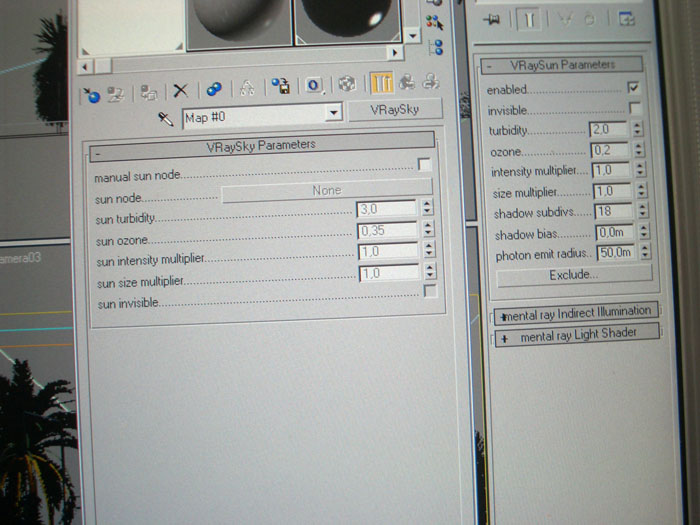Image resolution: width=700 pixels, height=525 pixels.
Task: Click VRaySun intensity multiplier field
Action: coord(611,170)
